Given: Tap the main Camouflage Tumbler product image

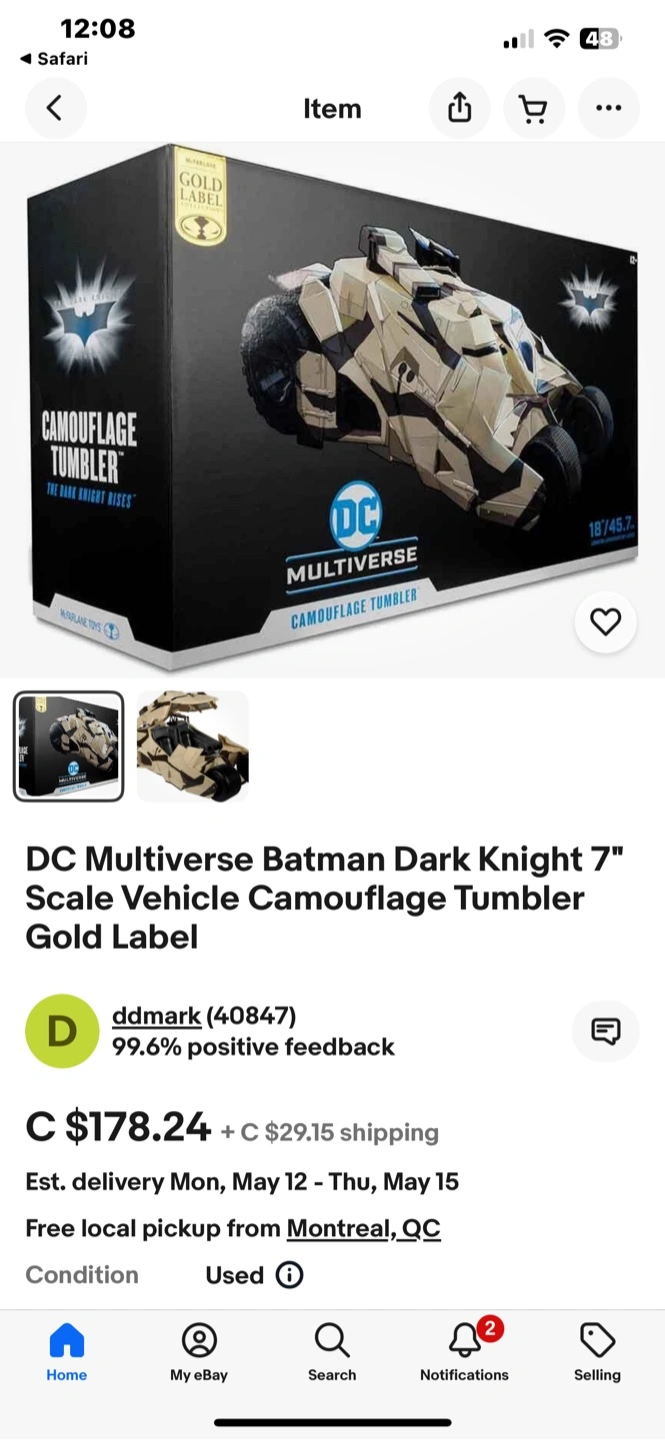Looking at the screenshot, I should pos(332,410).
